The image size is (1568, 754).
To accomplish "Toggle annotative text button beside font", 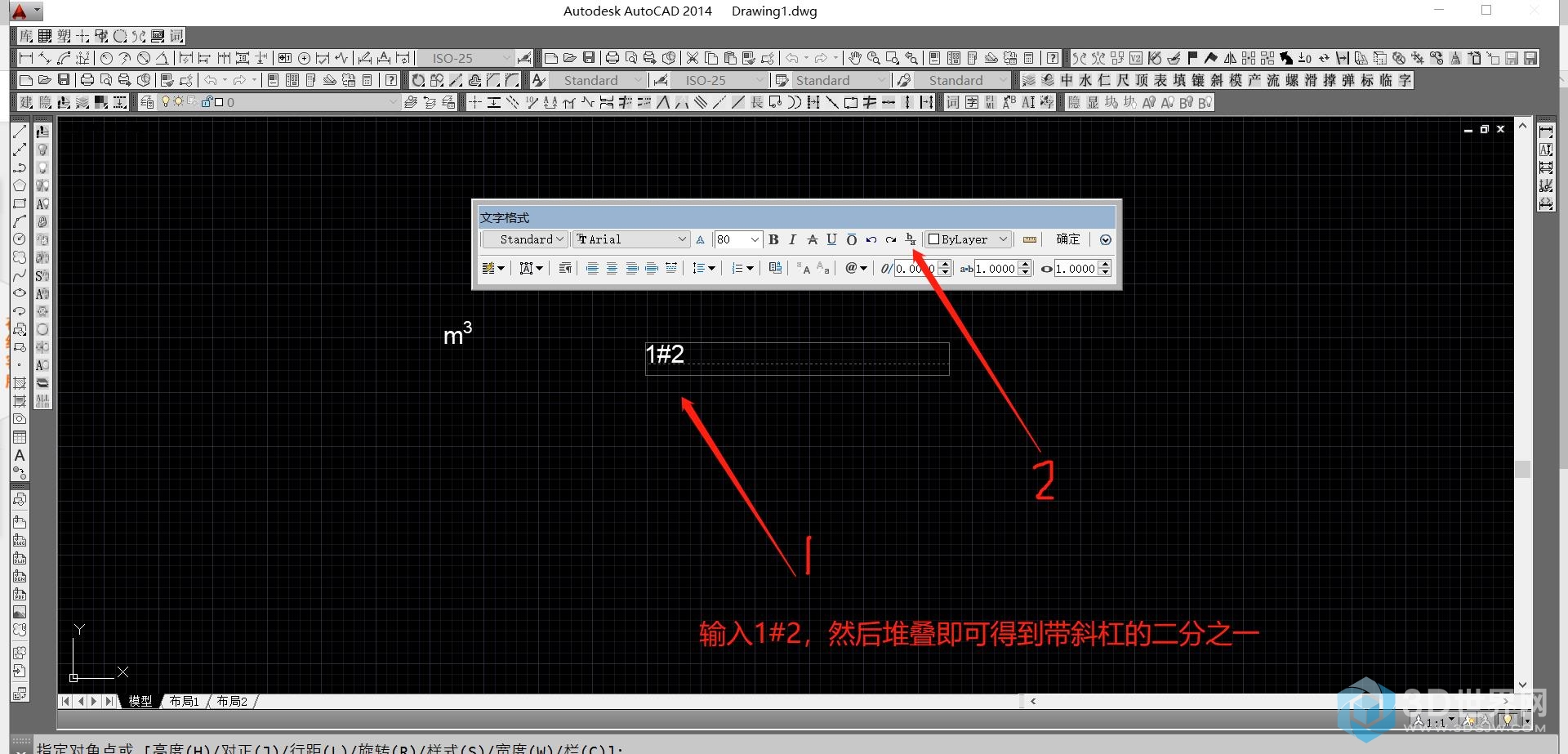I will click(x=700, y=239).
